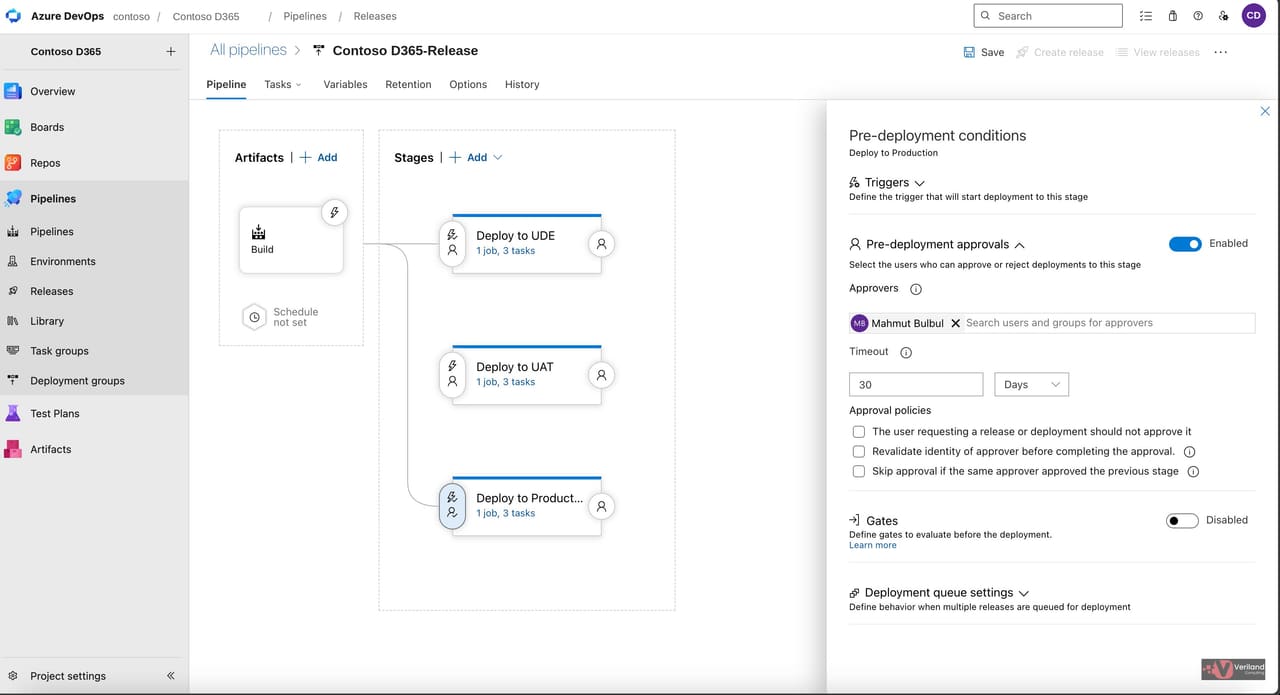
Task: Select the Deploy to UAT stage card
Action: point(527,375)
